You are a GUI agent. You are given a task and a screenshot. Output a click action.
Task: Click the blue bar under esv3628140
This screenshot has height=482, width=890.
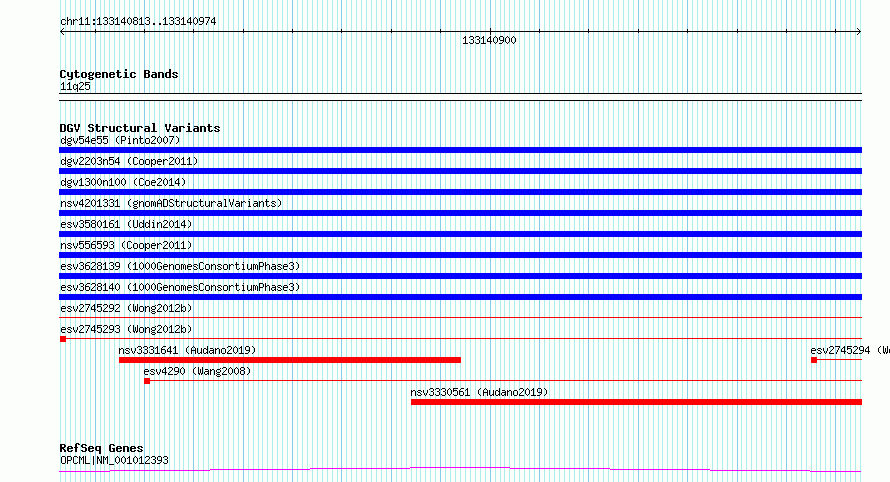point(460,297)
